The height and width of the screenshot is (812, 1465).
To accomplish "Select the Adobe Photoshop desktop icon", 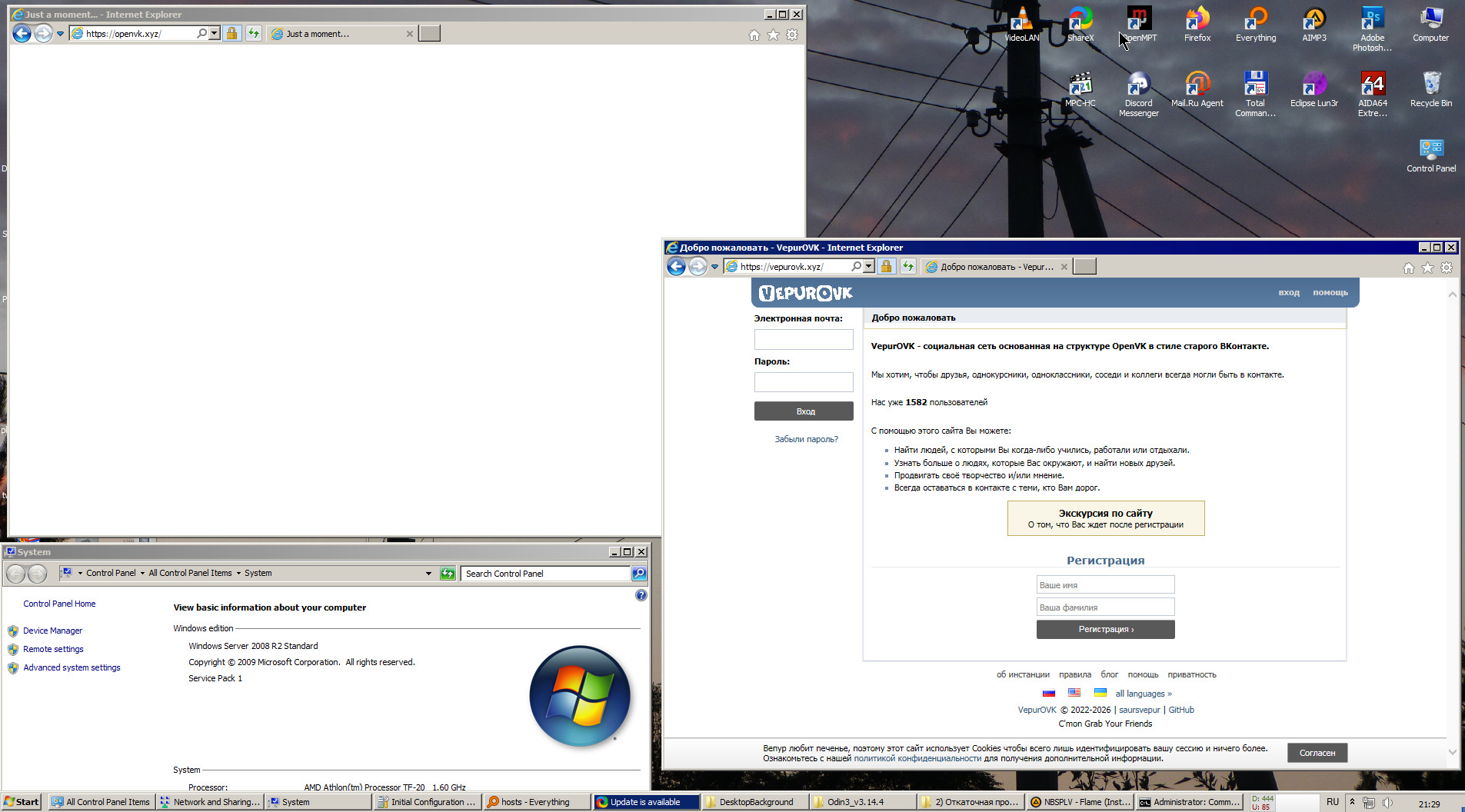I will tap(1373, 28).
